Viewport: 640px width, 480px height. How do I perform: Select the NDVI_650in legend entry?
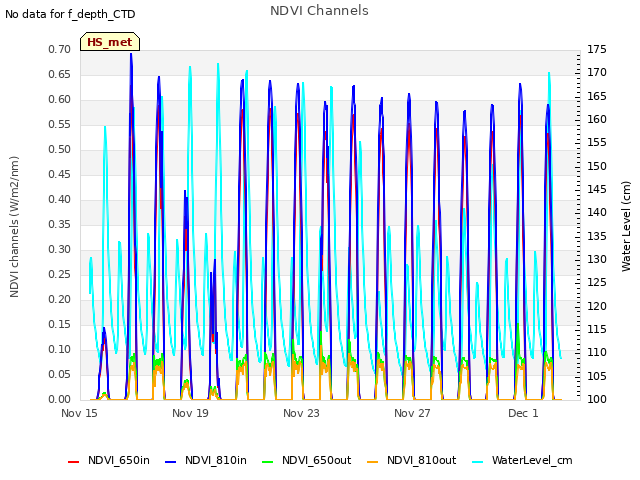[x=109, y=460]
